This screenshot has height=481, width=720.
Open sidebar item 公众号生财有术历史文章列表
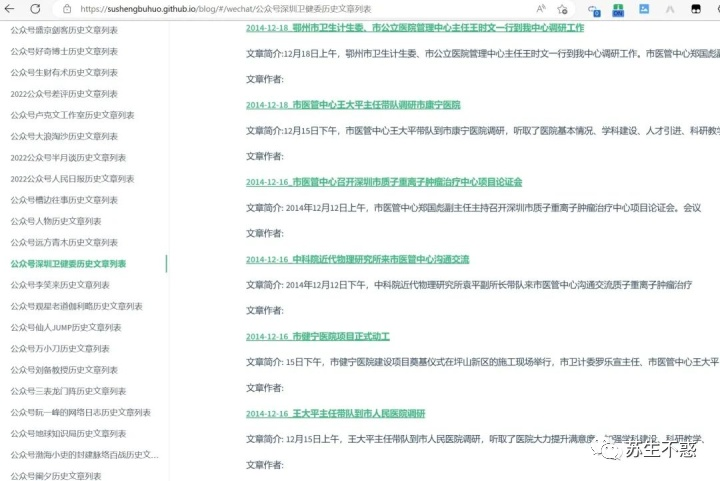coord(64,73)
